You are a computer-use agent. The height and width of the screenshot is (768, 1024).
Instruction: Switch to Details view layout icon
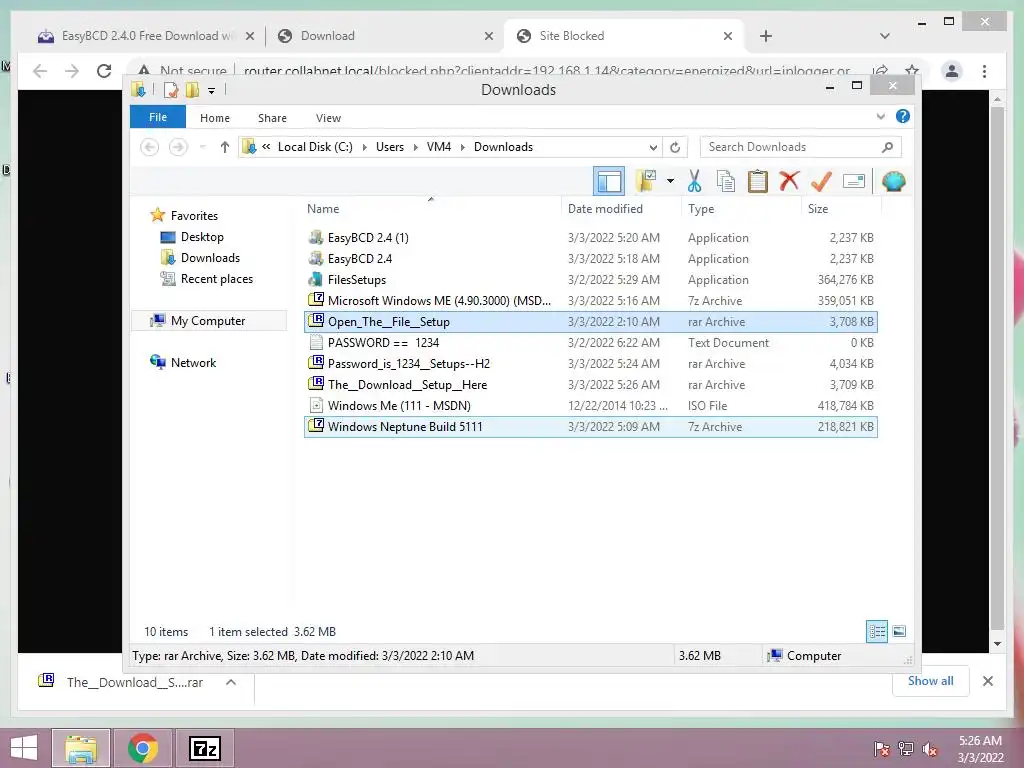(876, 631)
